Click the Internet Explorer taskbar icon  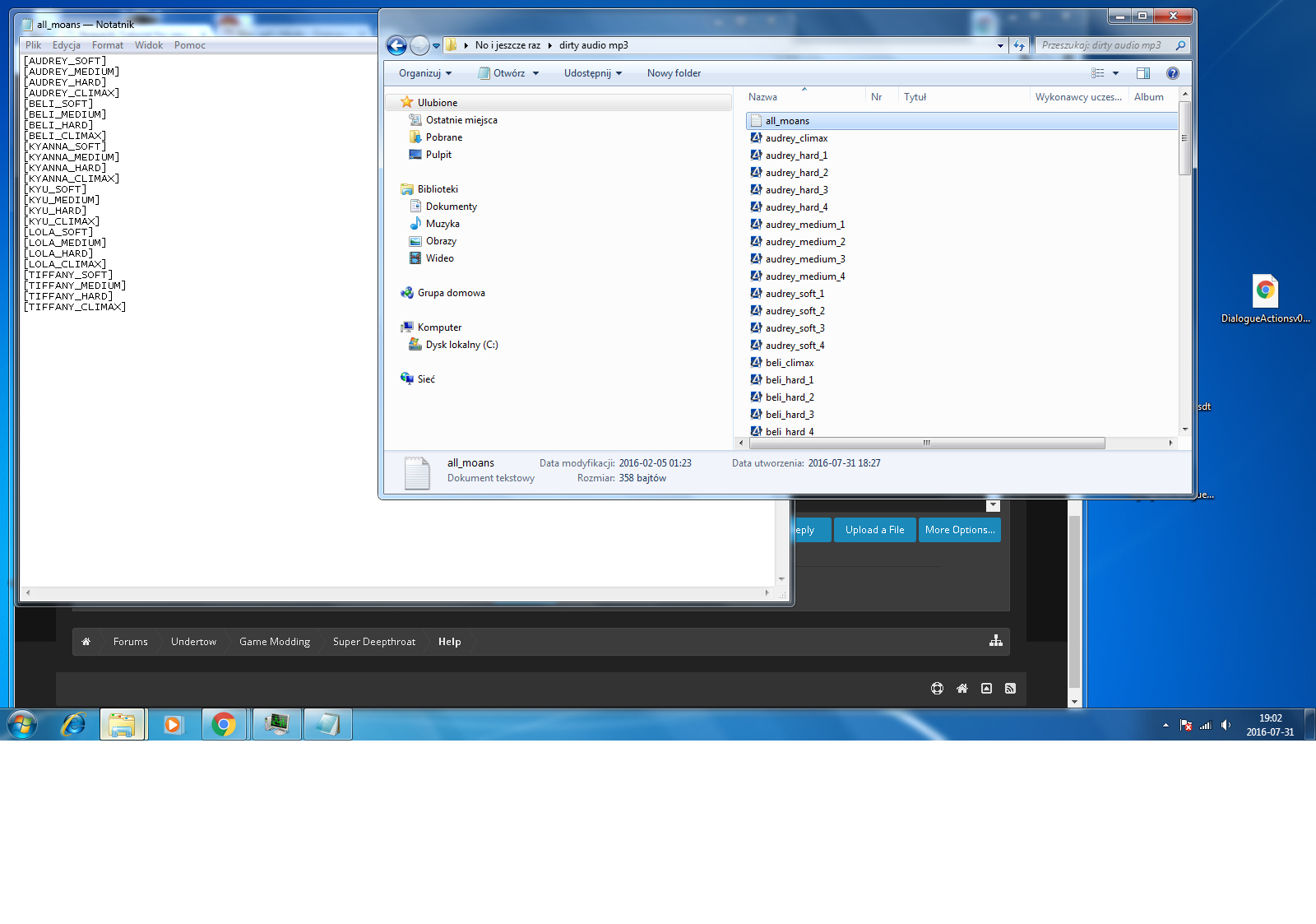pyautogui.click(x=73, y=724)
